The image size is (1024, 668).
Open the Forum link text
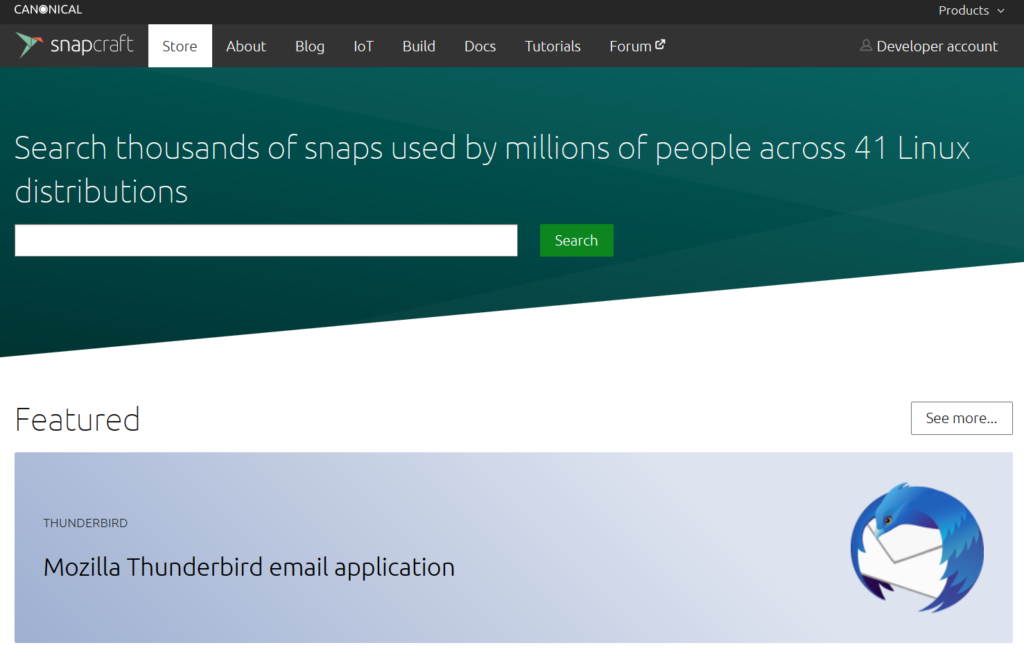pyautogui.click(x=630, y=46)
